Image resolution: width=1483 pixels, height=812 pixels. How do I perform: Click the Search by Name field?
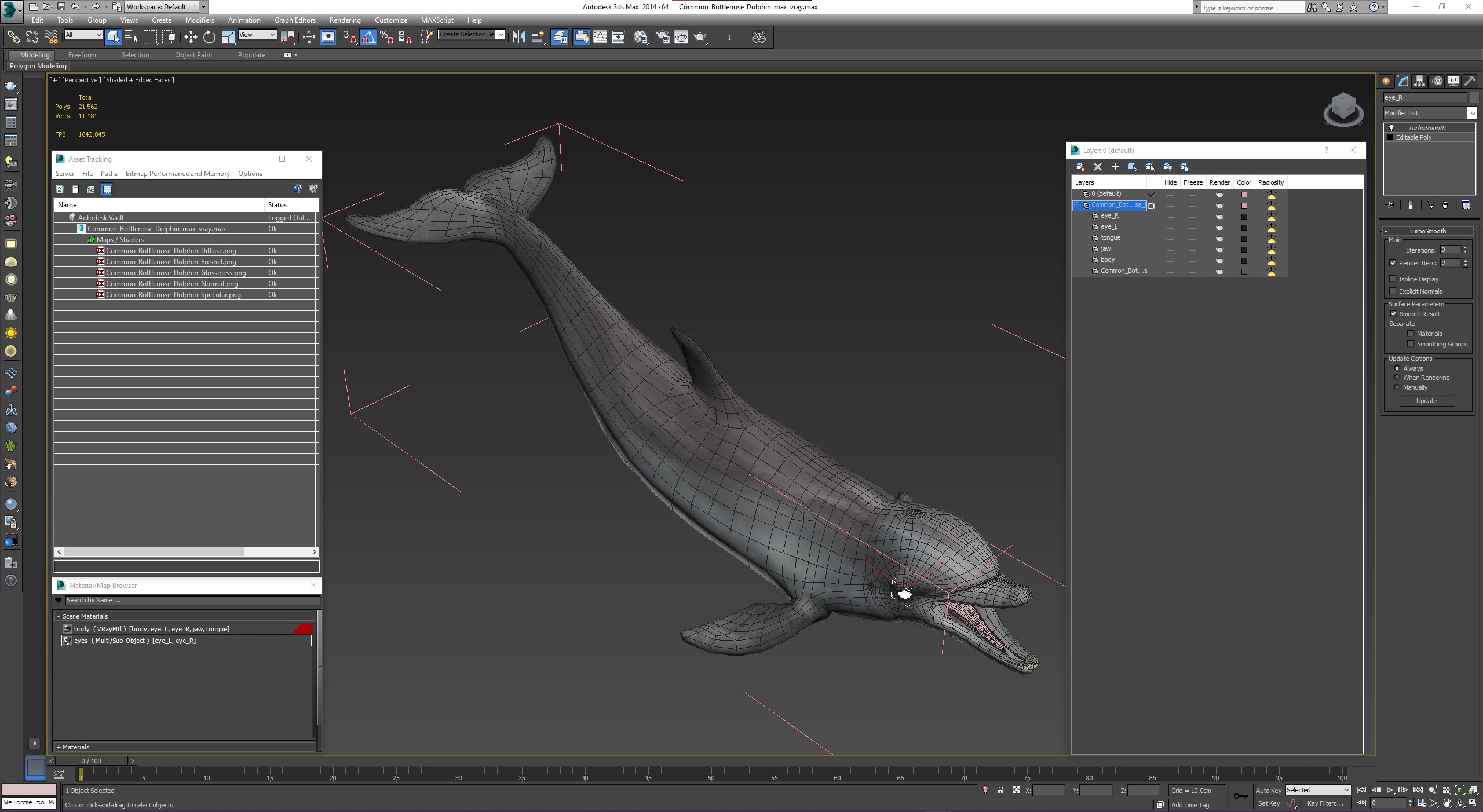point(191,601)
